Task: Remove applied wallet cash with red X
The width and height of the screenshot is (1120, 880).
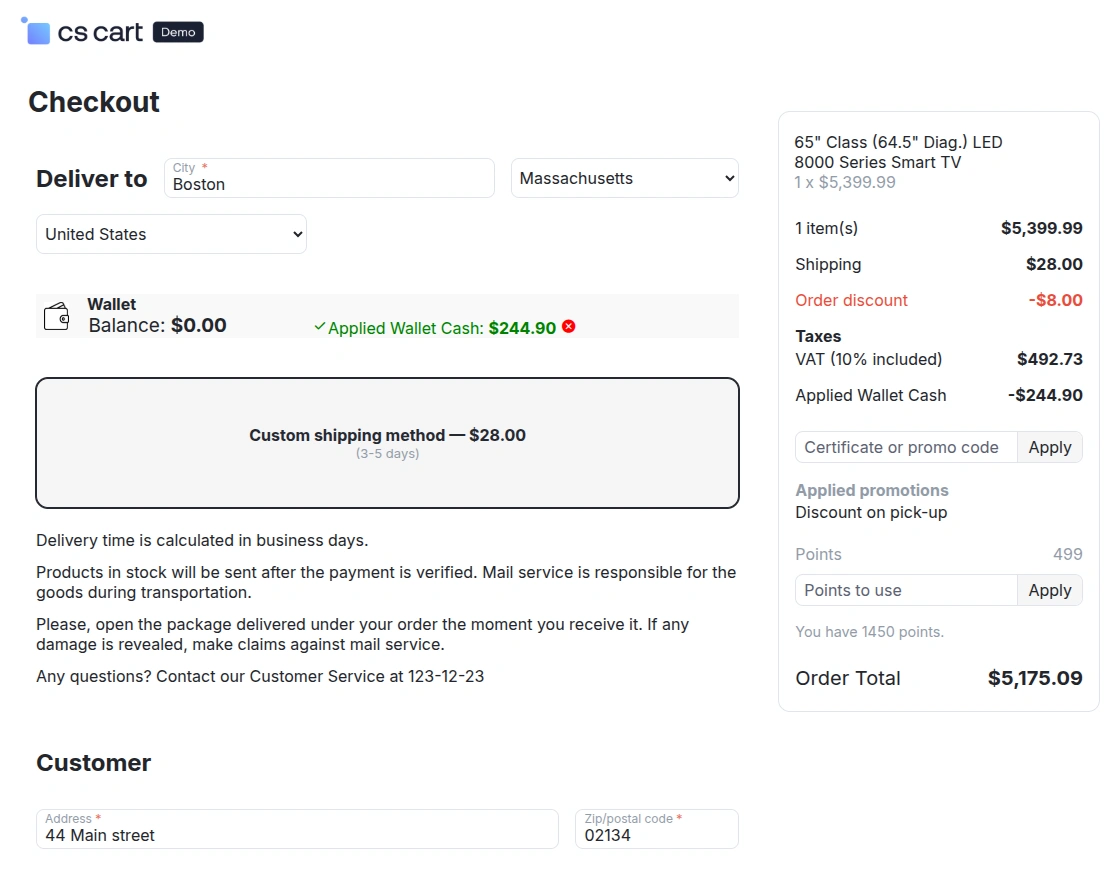Action: tap(569, 326)
